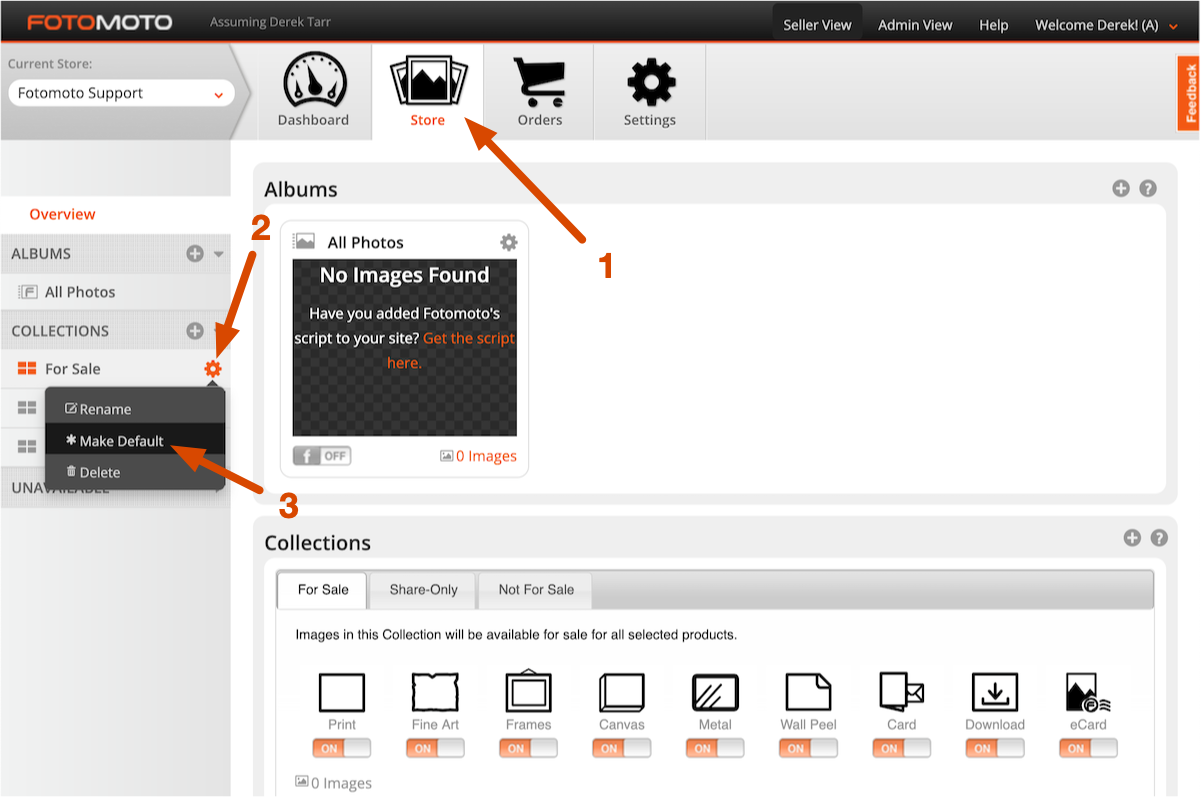Choose Delete from the context menu

(135, 472)
